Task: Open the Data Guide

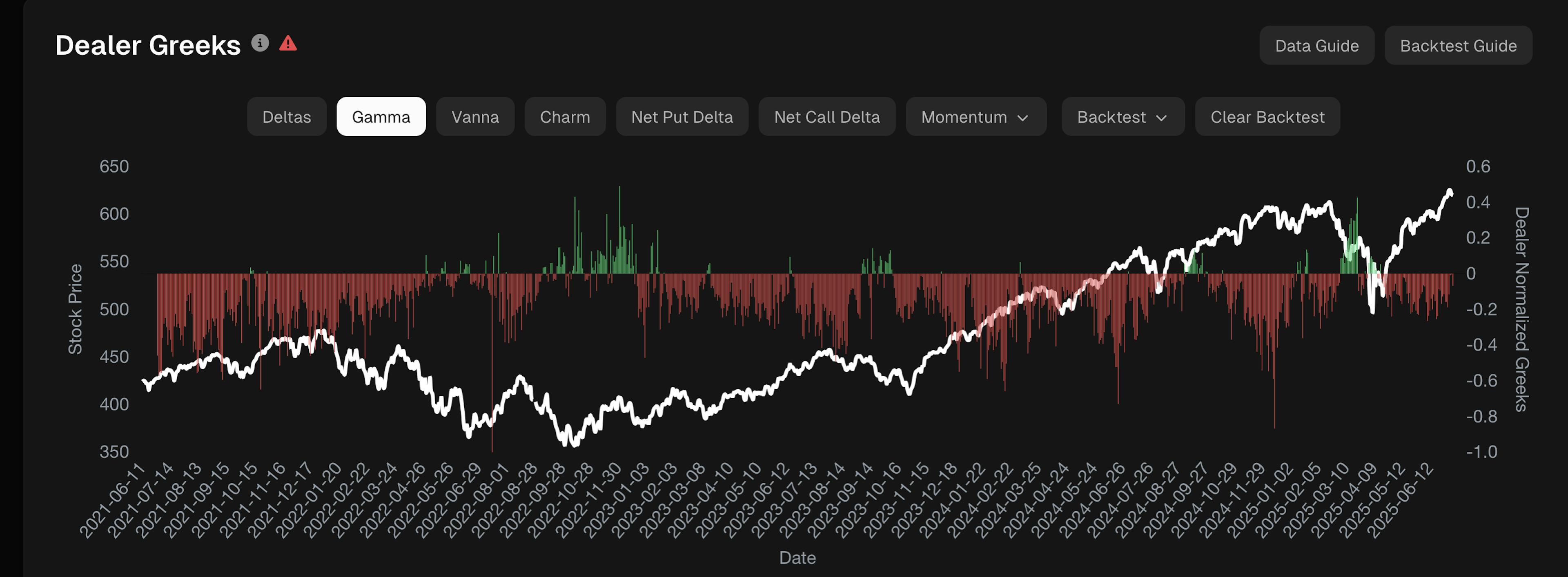Action: point(1316,46)
